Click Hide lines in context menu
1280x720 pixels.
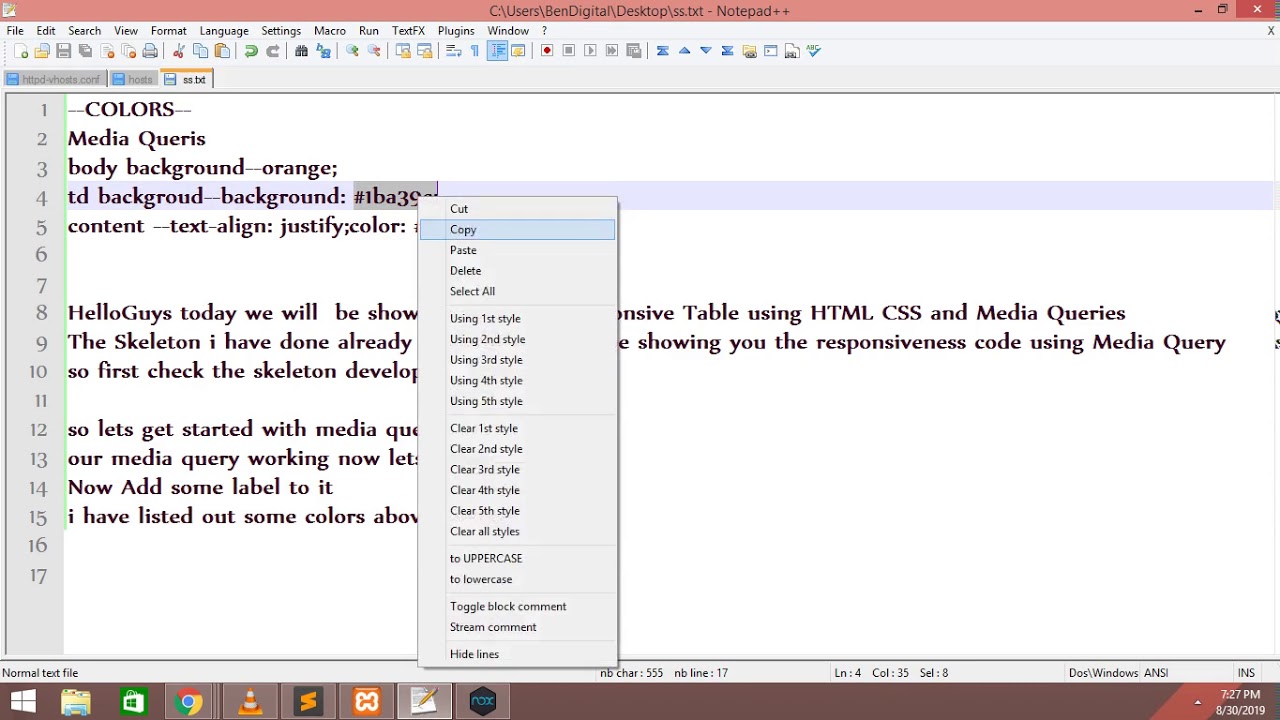[517, 654]
